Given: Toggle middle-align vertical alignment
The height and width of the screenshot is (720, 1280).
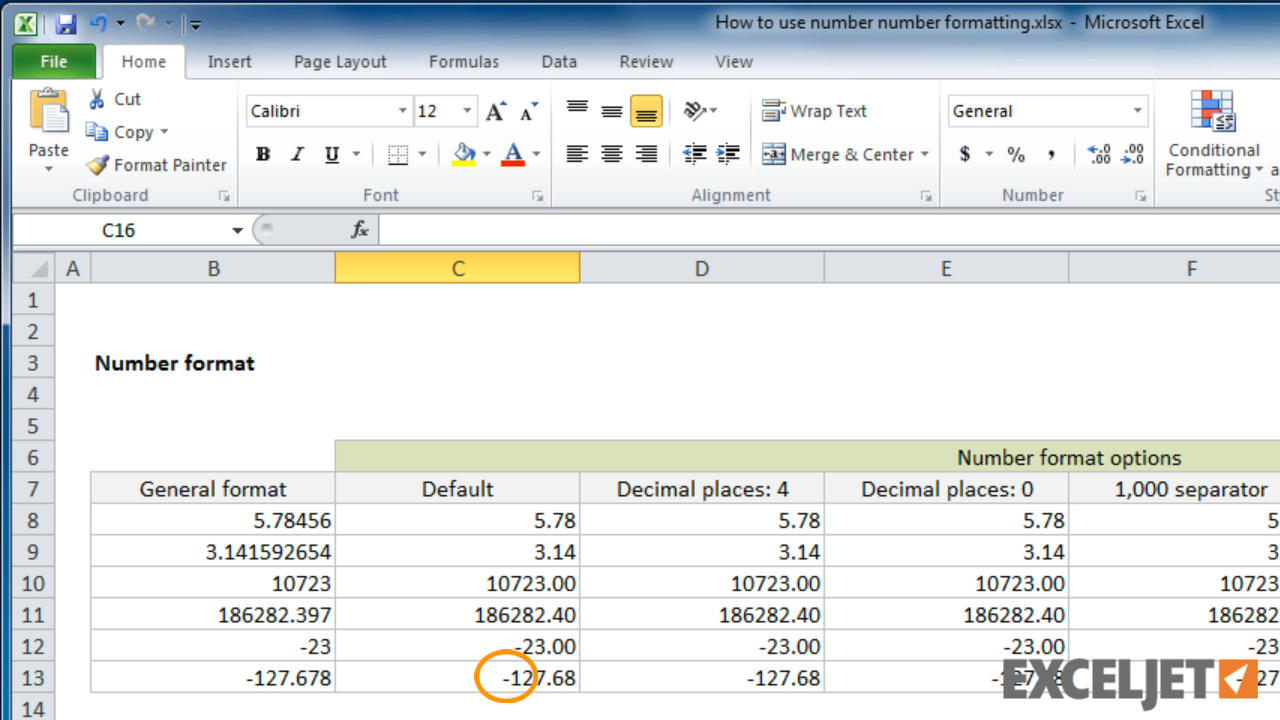Looking at the screenshot, I should (611, 111).
